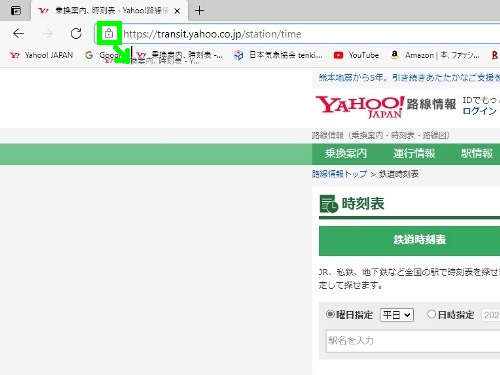
Task: Open the tab actions menu icon
Action: pos(16,11)
